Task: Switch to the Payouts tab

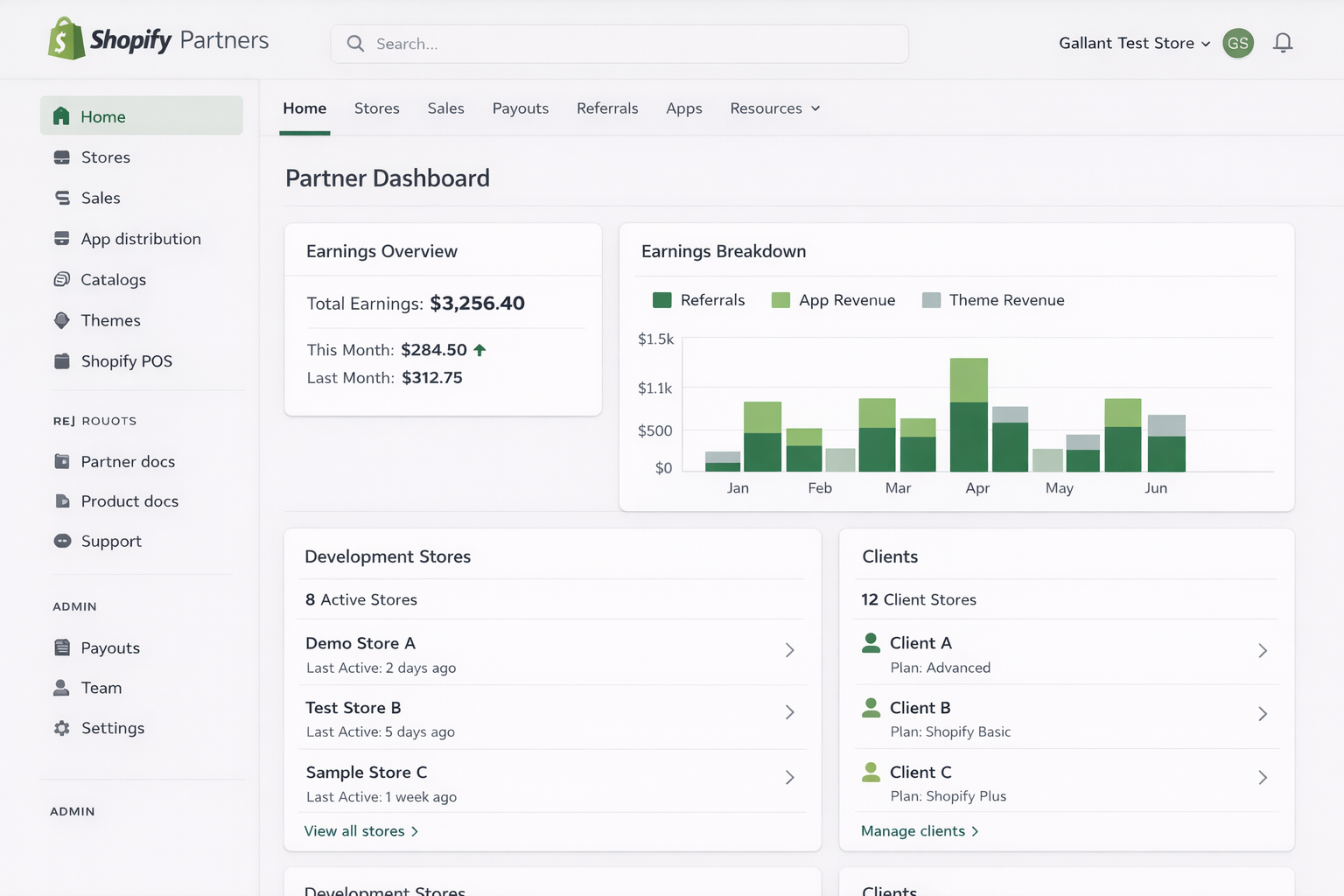Action: [x=520, y=108]
